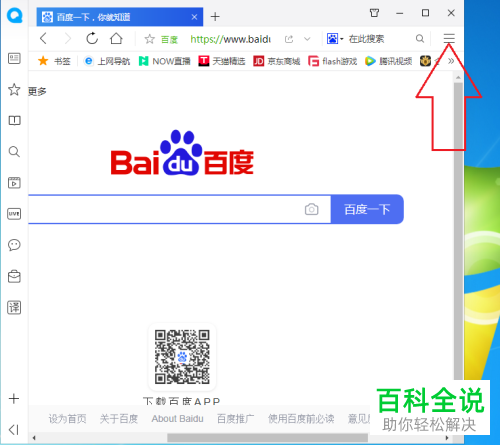Select the 百度一下 tab

120,17
